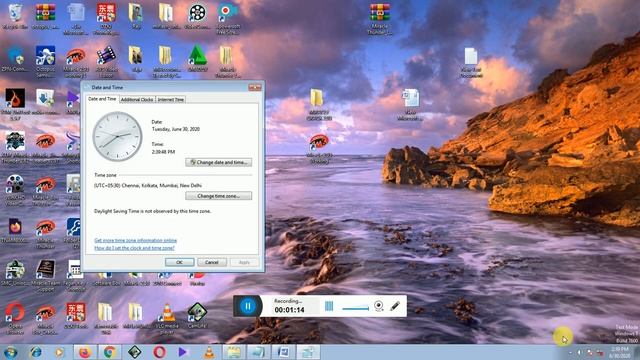
Task: Open the File Explorer taskbar button
Action: click(x=233, y=352)
